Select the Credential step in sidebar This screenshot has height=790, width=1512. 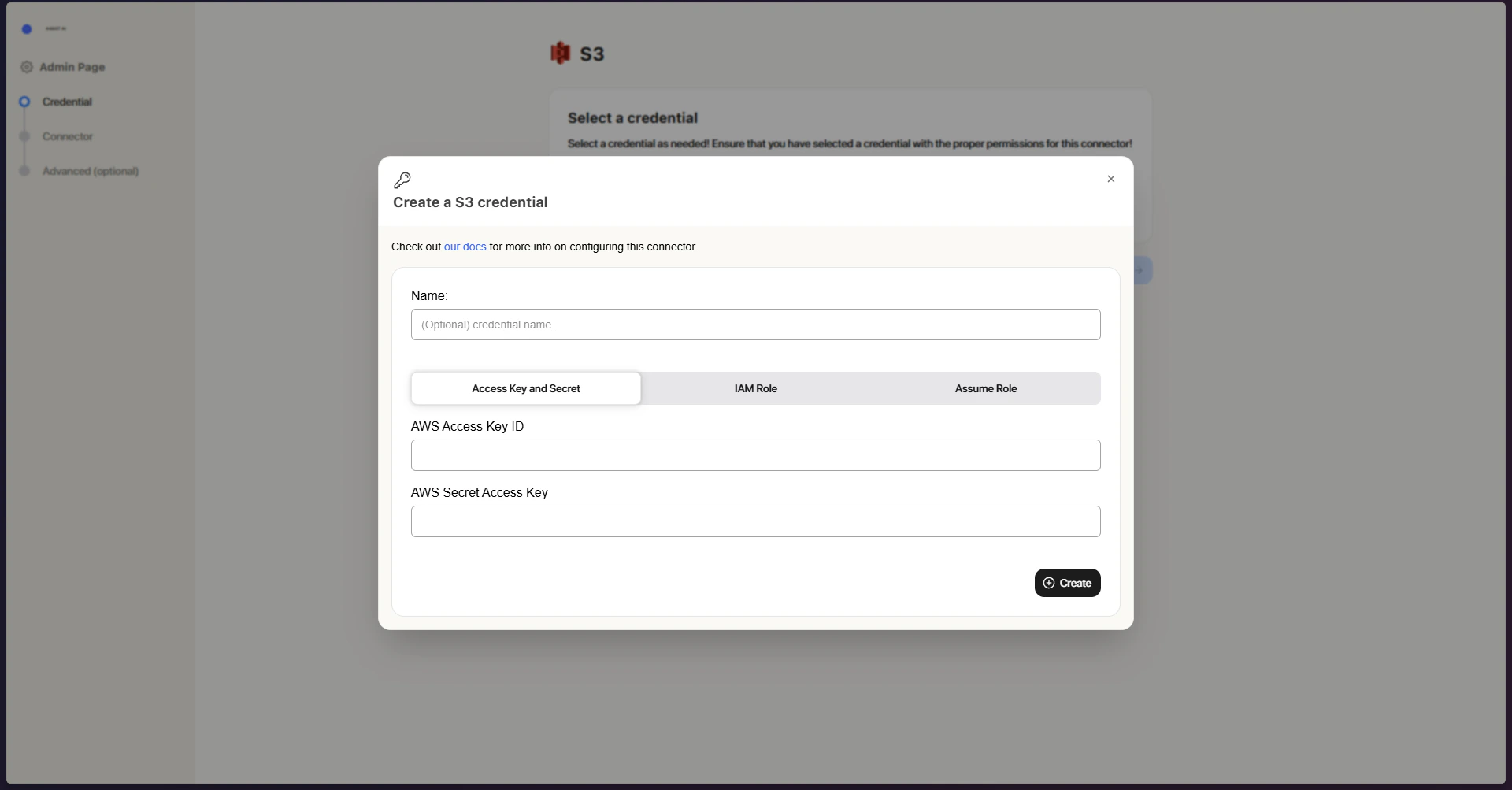point(67,102)
